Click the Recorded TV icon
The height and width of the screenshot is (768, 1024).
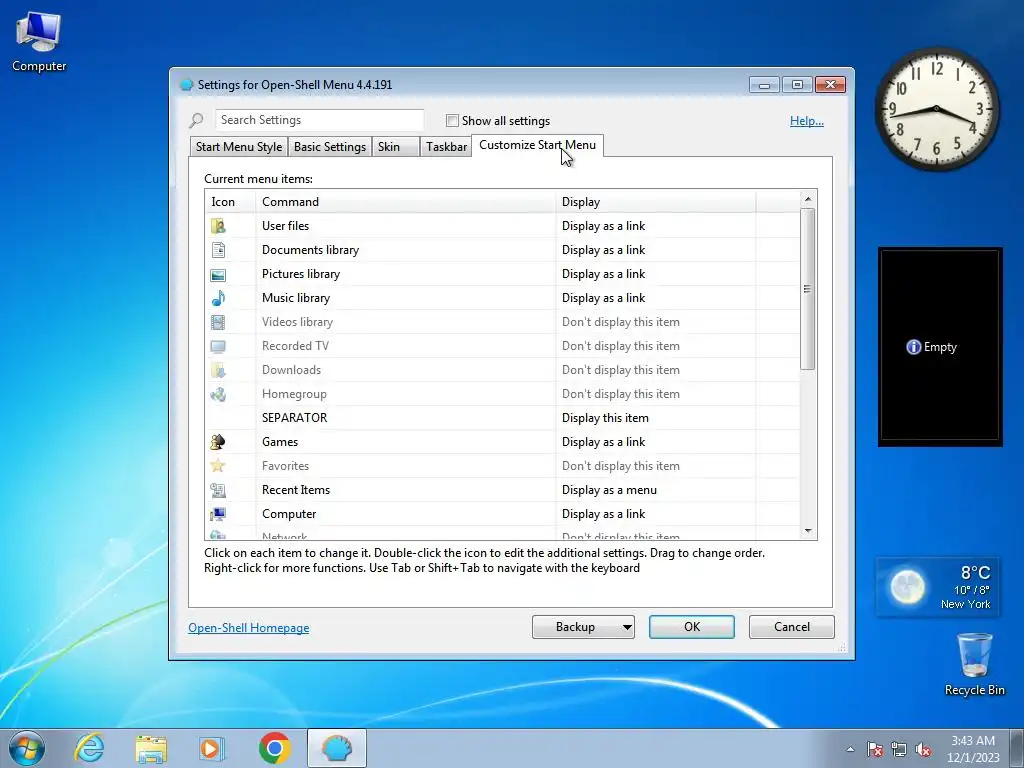pyautogui.click(x=218, y=346)
